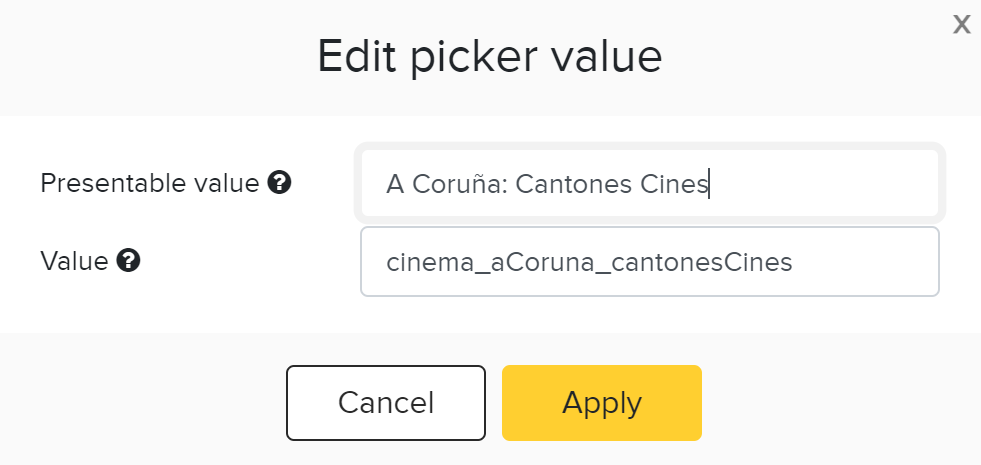Click the cantonesCines part of the Value text
The width and height of the screenshot is (981, 465).
tap(702, 262)
